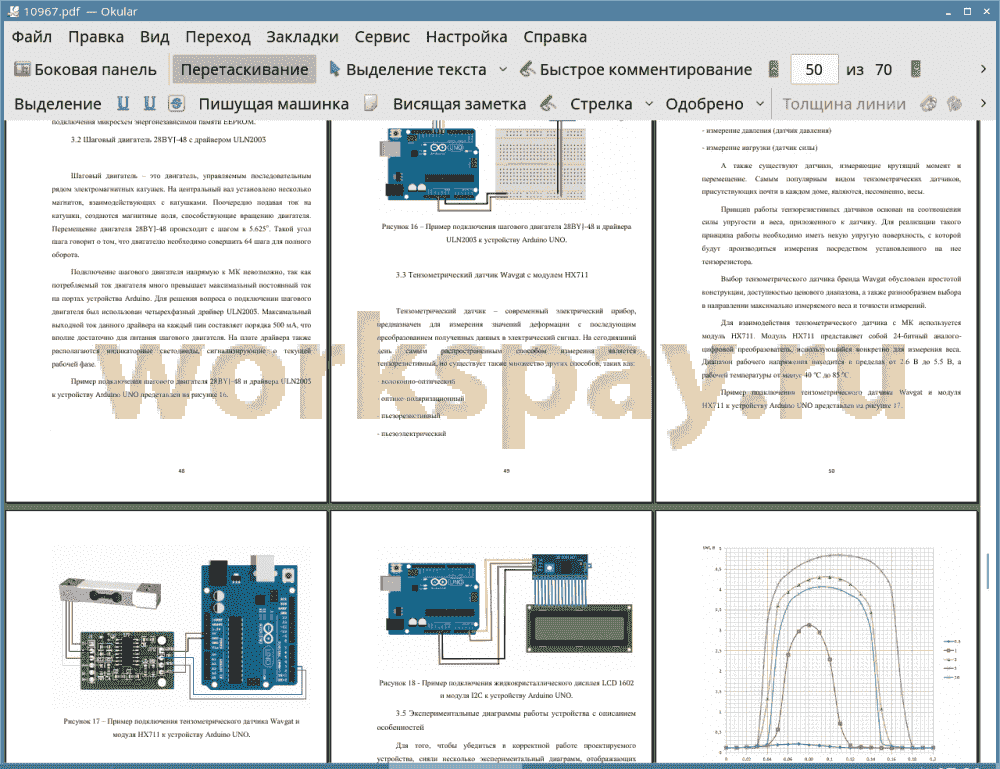Maximize the Okular window
1000x769 pixels.
[x=967, y=11]
